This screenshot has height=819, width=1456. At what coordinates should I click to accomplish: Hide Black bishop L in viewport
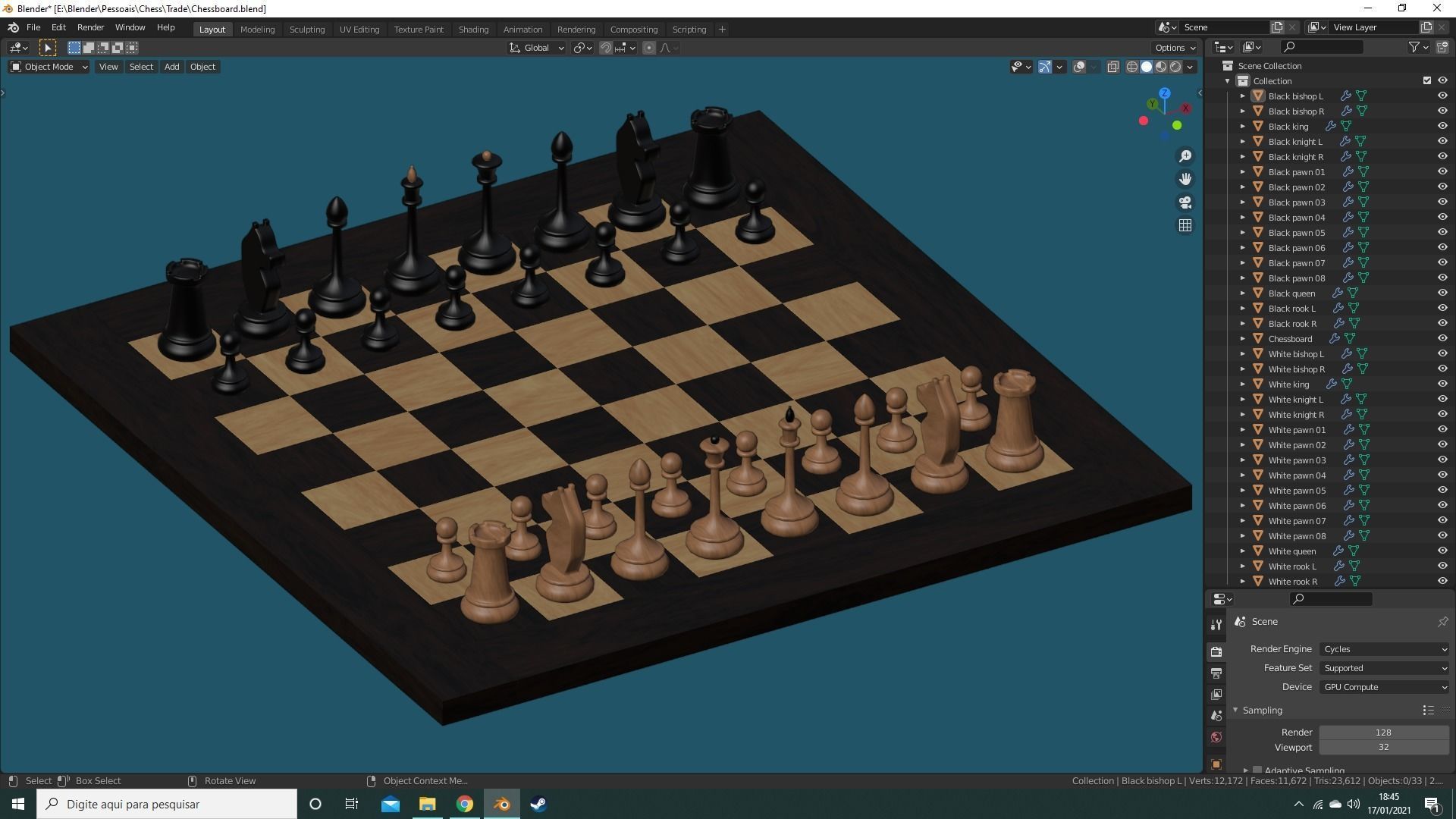pos(1442,96)
